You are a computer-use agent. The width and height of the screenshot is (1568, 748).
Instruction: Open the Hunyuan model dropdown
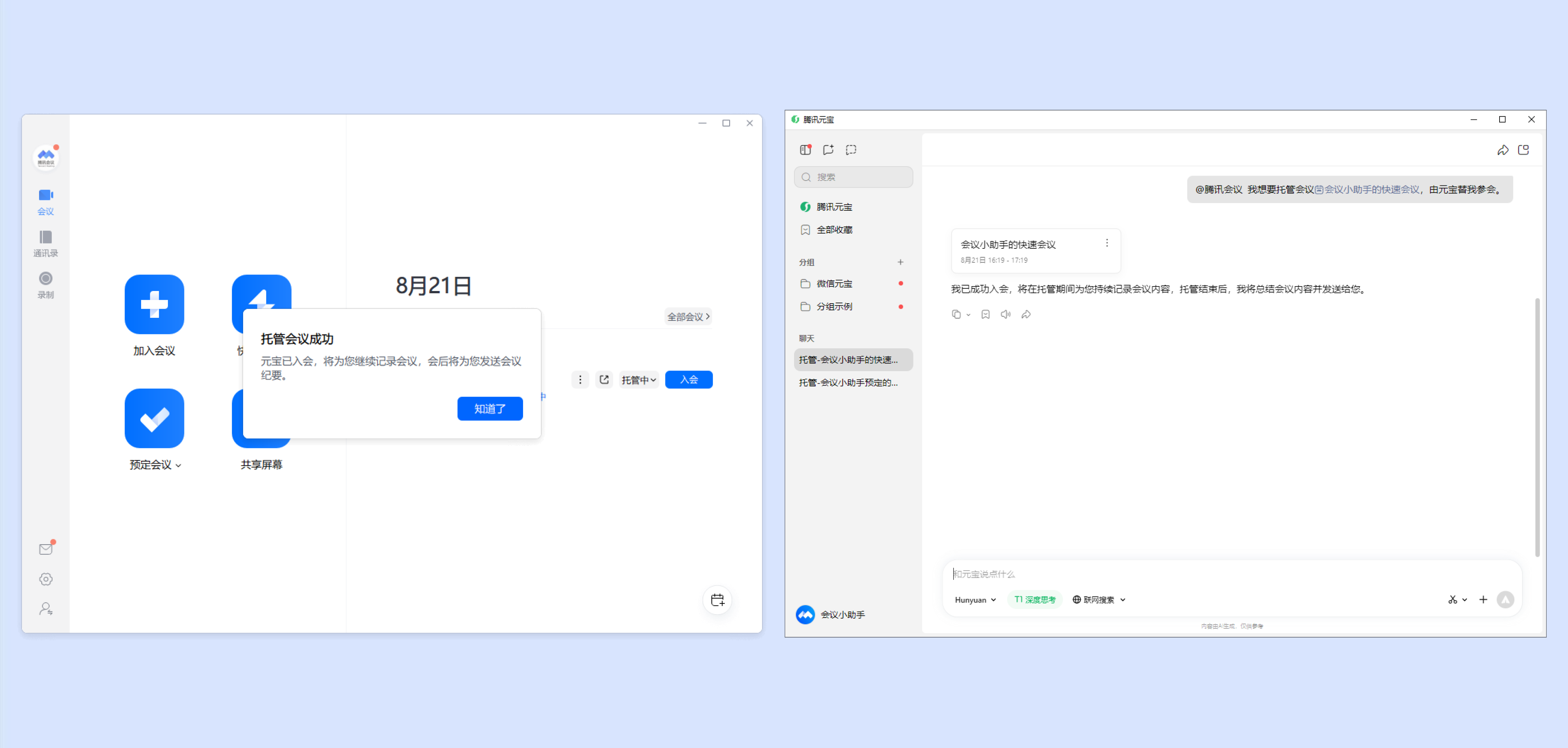click(975, 599)
